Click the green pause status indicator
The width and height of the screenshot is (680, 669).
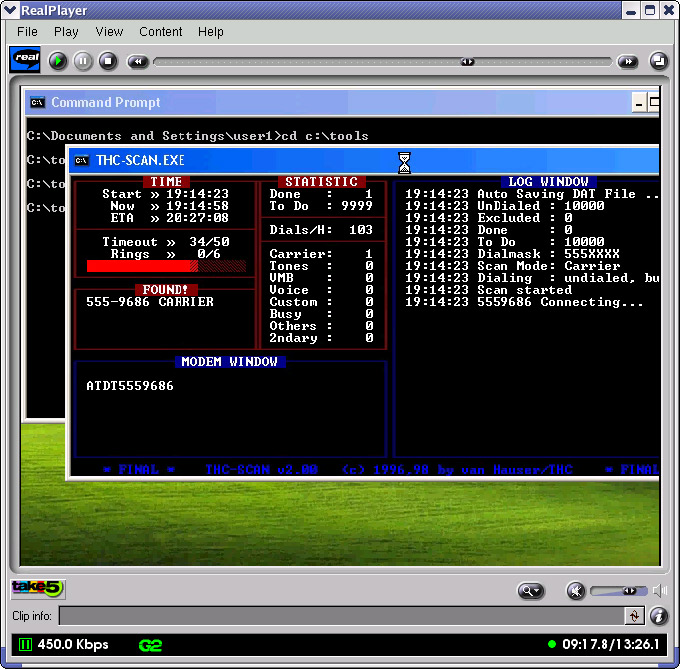click(24, 644)
